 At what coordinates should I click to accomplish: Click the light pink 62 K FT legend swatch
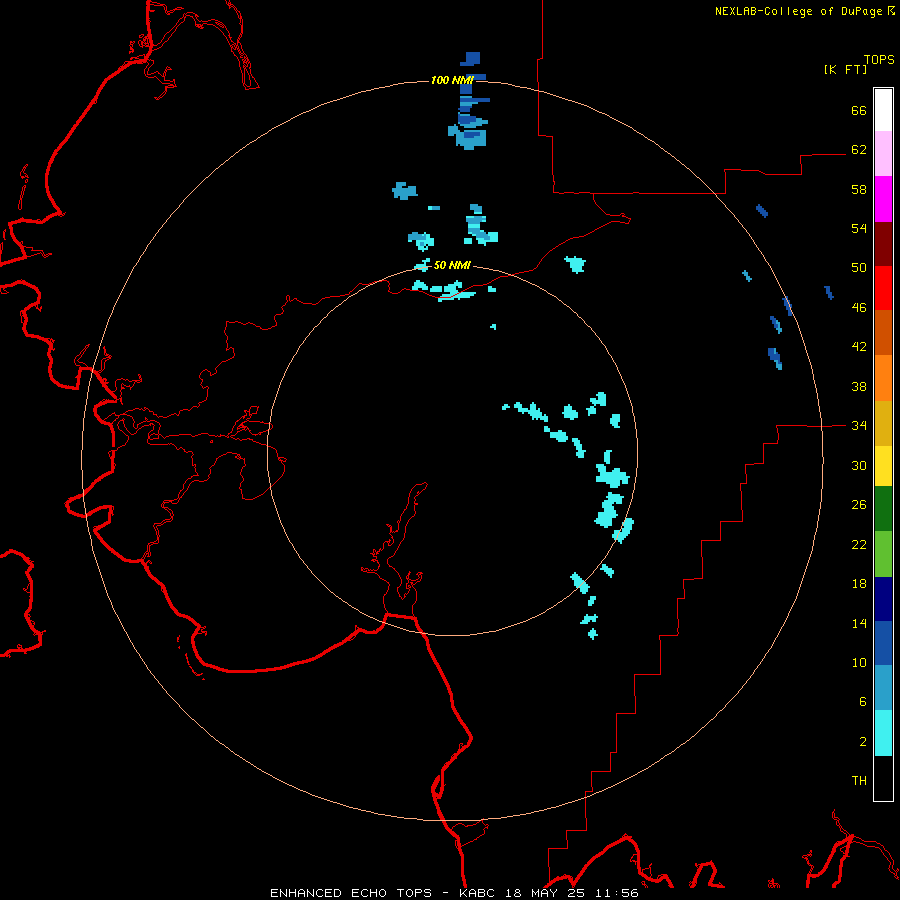pyautogui.click(x=883, y=153)
